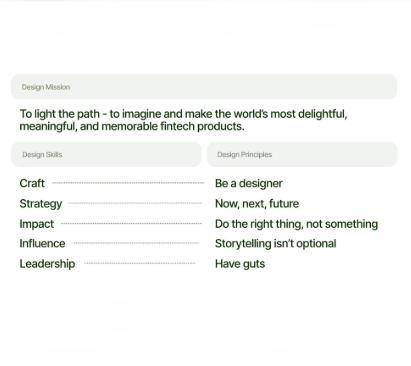This screenshot has height=366, width=411.
Task: Select 'Do the right thing, not something'
Action: point(296,224)
